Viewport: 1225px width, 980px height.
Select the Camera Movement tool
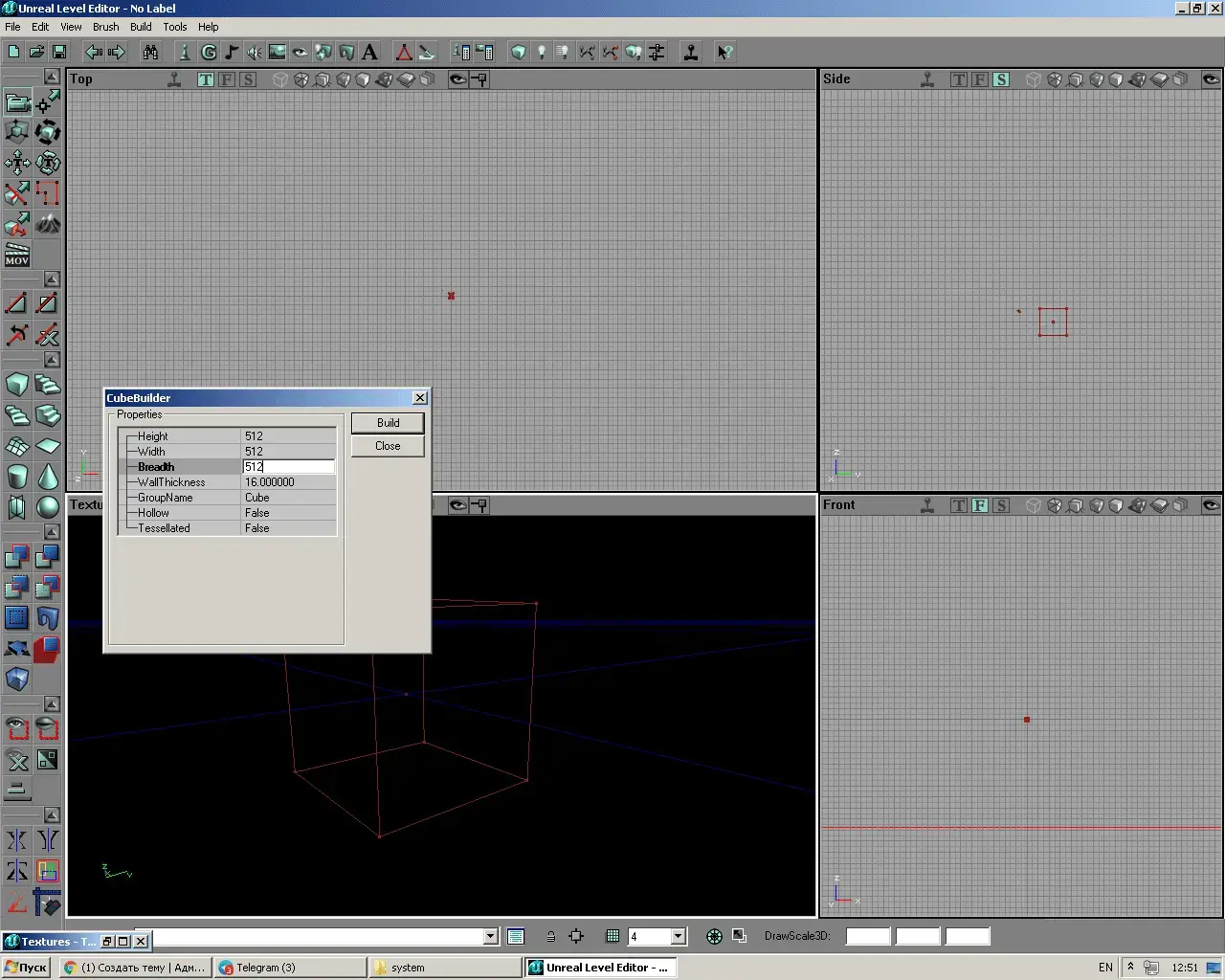click(x=17, y=101)
